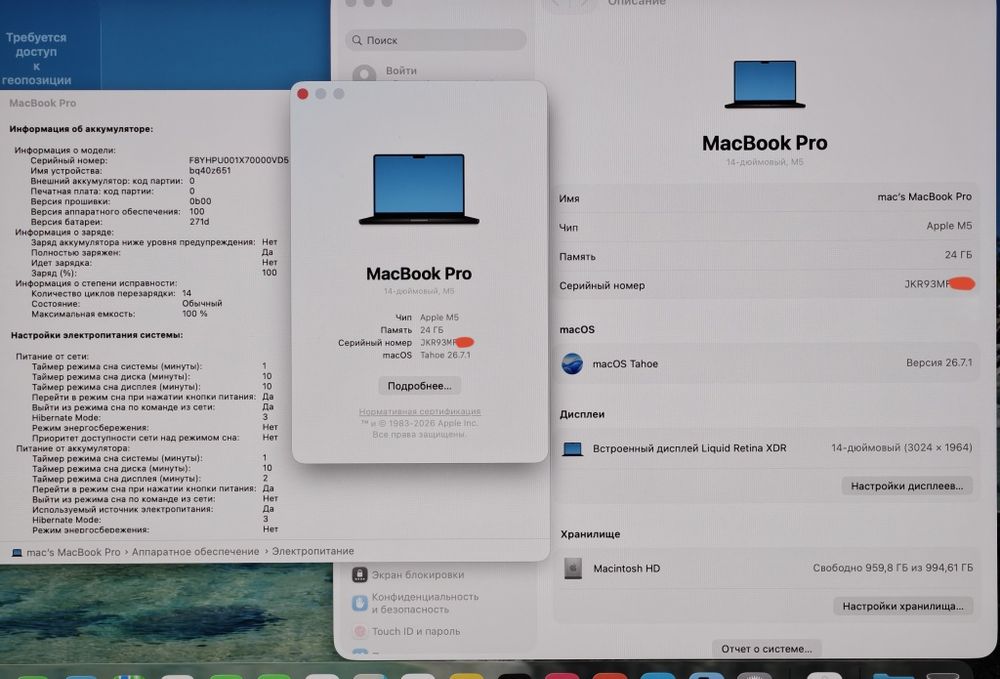Viewport: 1000px width, 679px height.
Task: Click the Требуется доступ к геопозиции widget
Action: (36, 59)
